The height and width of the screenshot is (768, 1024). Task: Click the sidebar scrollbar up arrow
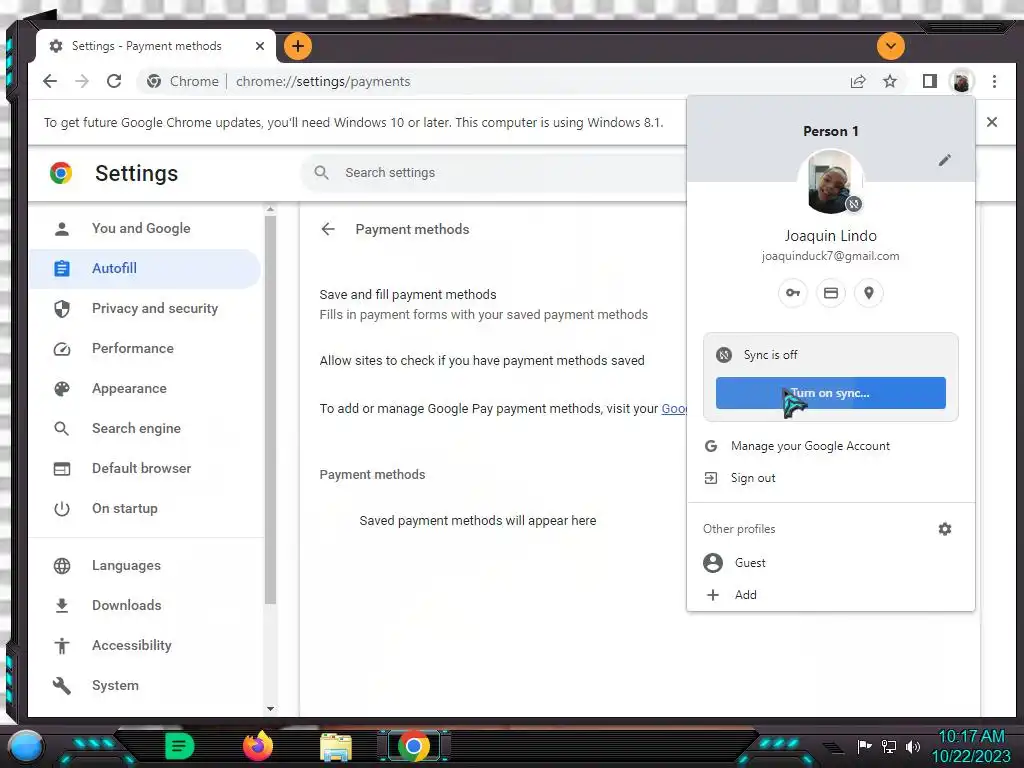(270, 209)
